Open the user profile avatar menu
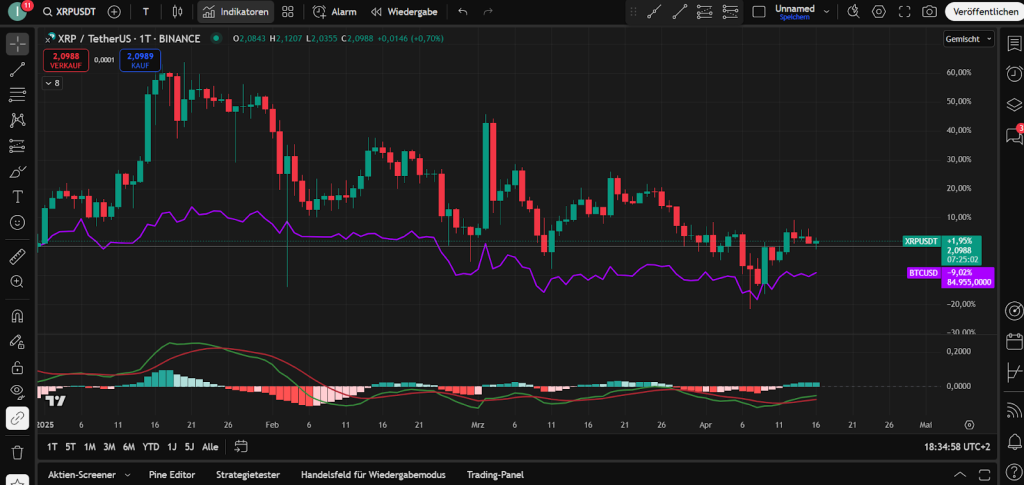Viewport: 1024px width, 485px height. coord(18,12)
